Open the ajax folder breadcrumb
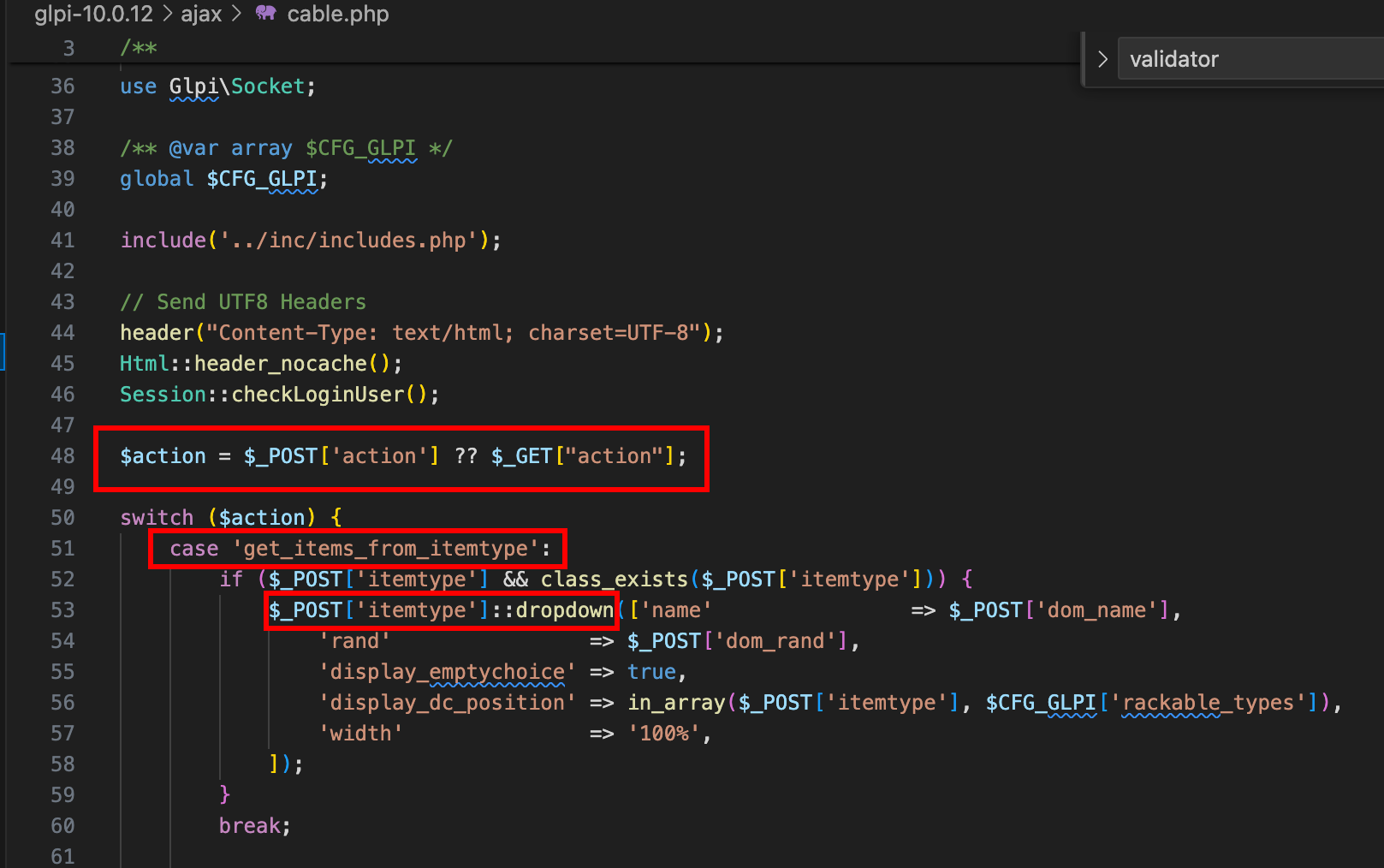This screenshot has width=1384, height=868. point(201,14)
